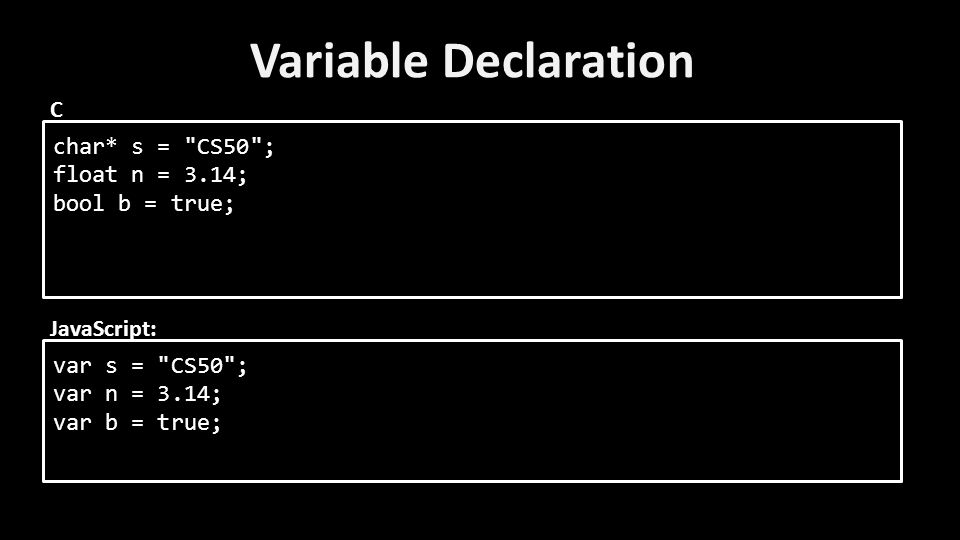Click the var n = 3.14; line
Image resolution: width=960 pixels, height=540 pixels.
click(137, 394)
